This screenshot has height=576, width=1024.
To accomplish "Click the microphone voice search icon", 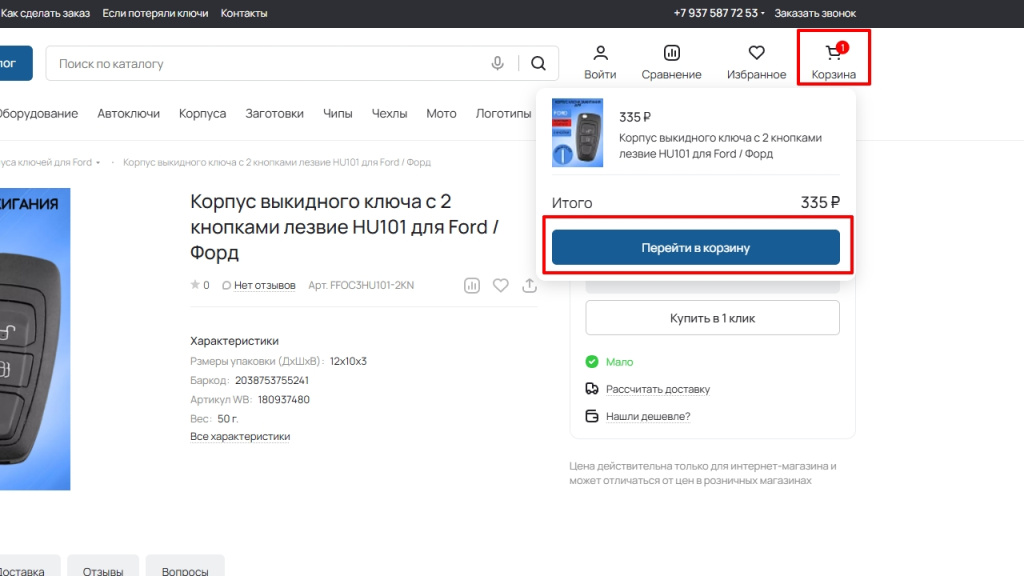I will coord(497,64).
